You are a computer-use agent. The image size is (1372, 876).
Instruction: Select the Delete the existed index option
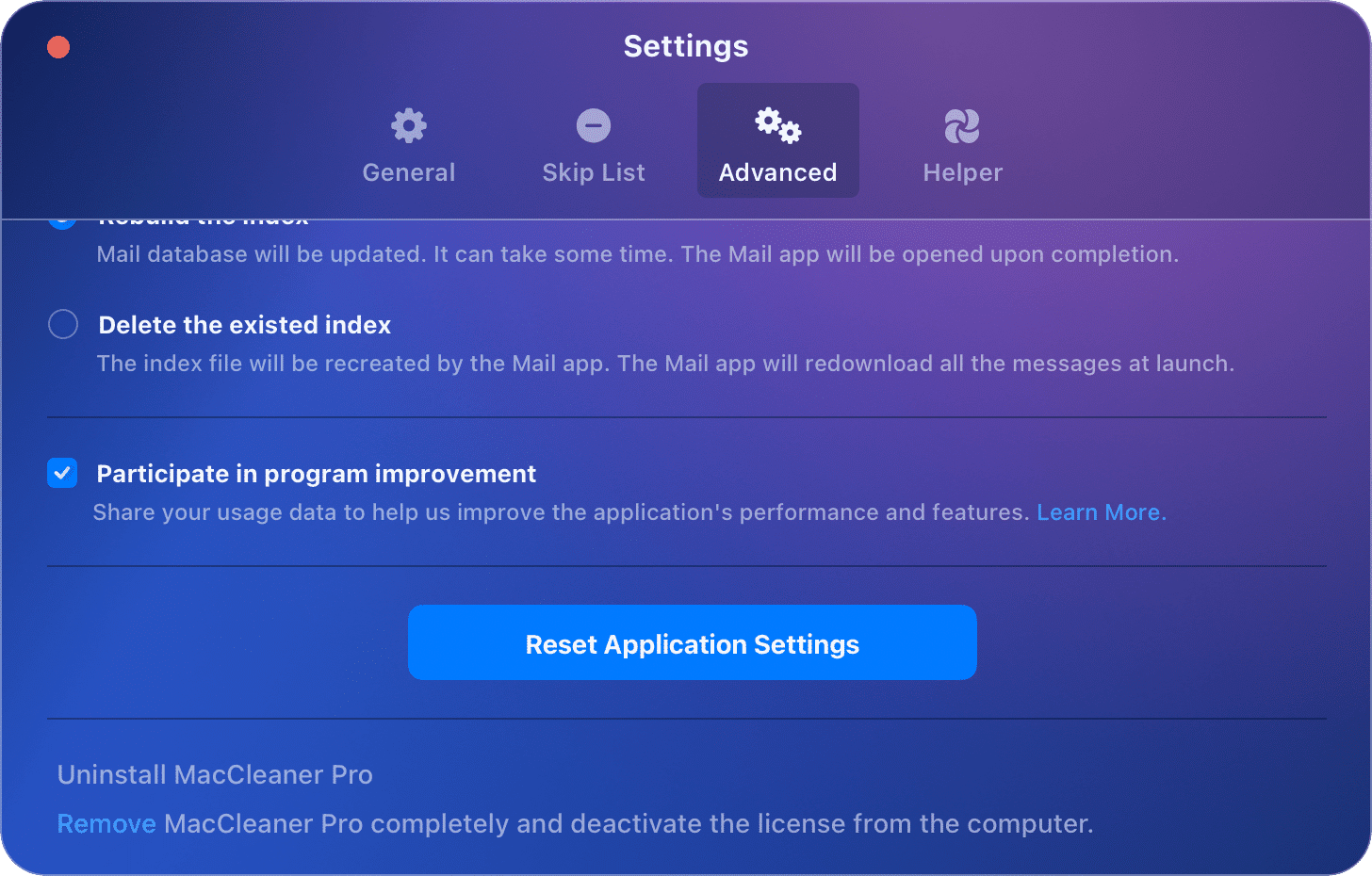pos(62,324)
